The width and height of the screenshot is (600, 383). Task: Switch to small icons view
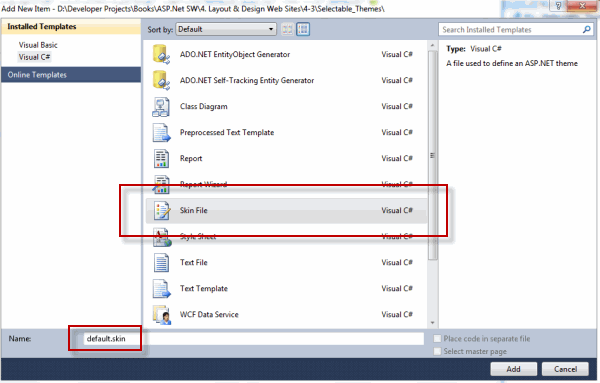coord(287,29)
